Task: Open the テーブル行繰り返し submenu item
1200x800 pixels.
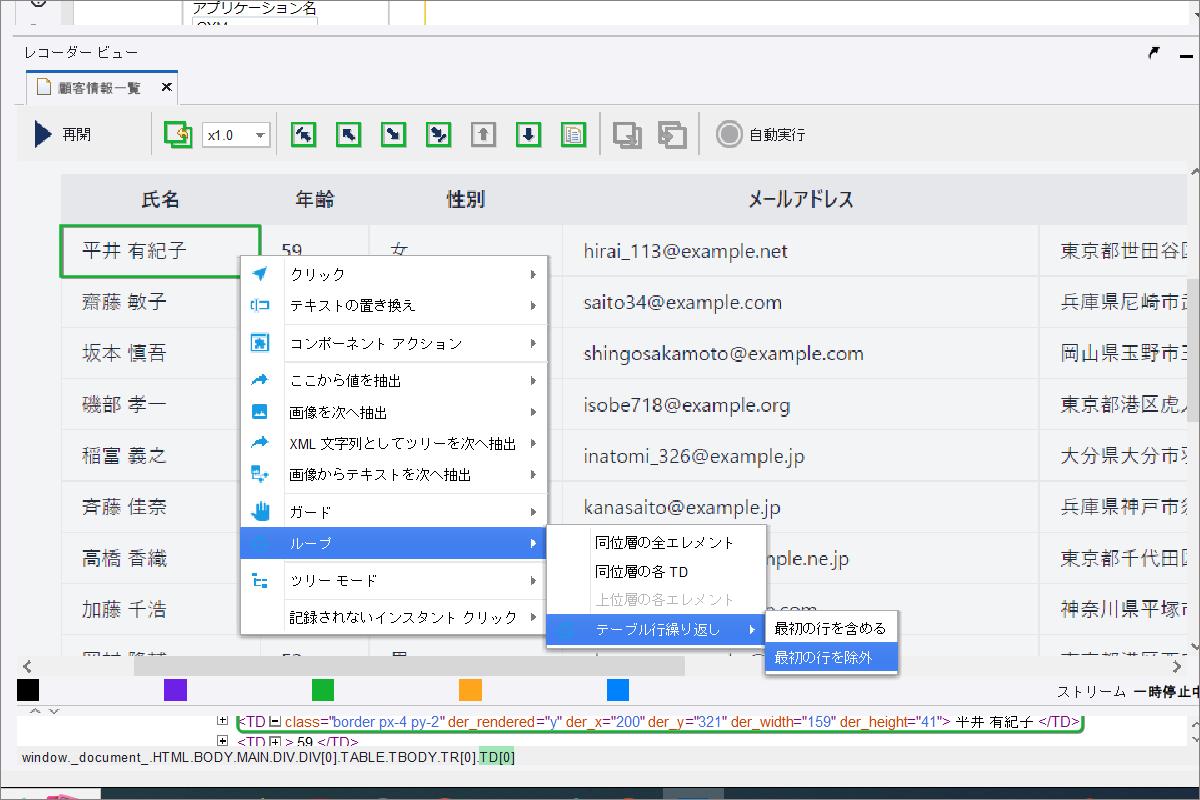Action: pos(656,630)
